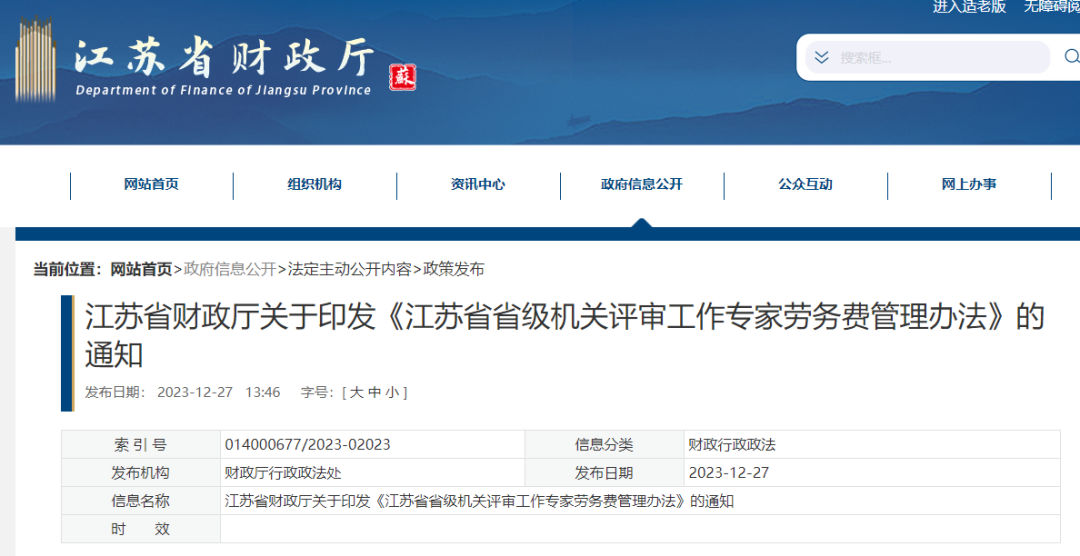Screen dimensions: 1080x556
Task: Click the article title heading text
Action: coord(565,335)
